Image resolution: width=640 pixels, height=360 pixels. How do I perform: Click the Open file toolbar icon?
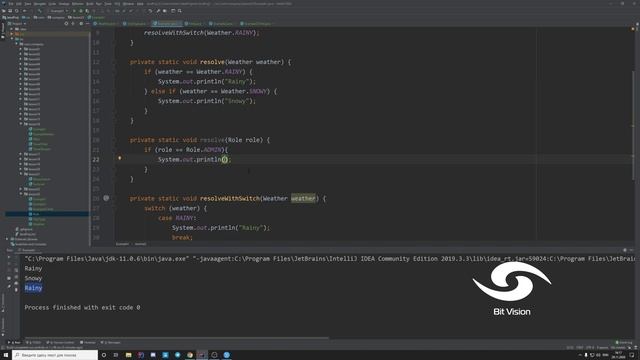[x=4, y=11]
